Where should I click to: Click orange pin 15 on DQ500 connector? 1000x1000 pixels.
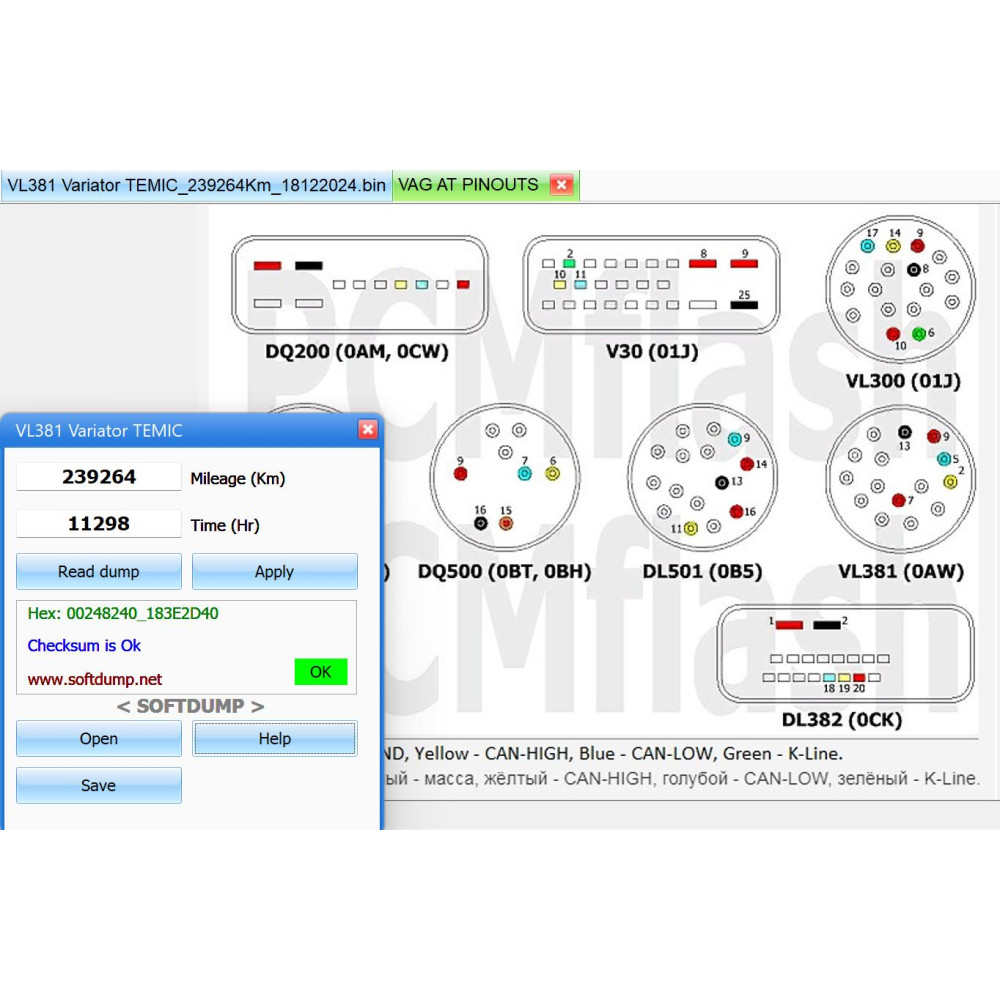click(506, 524)
